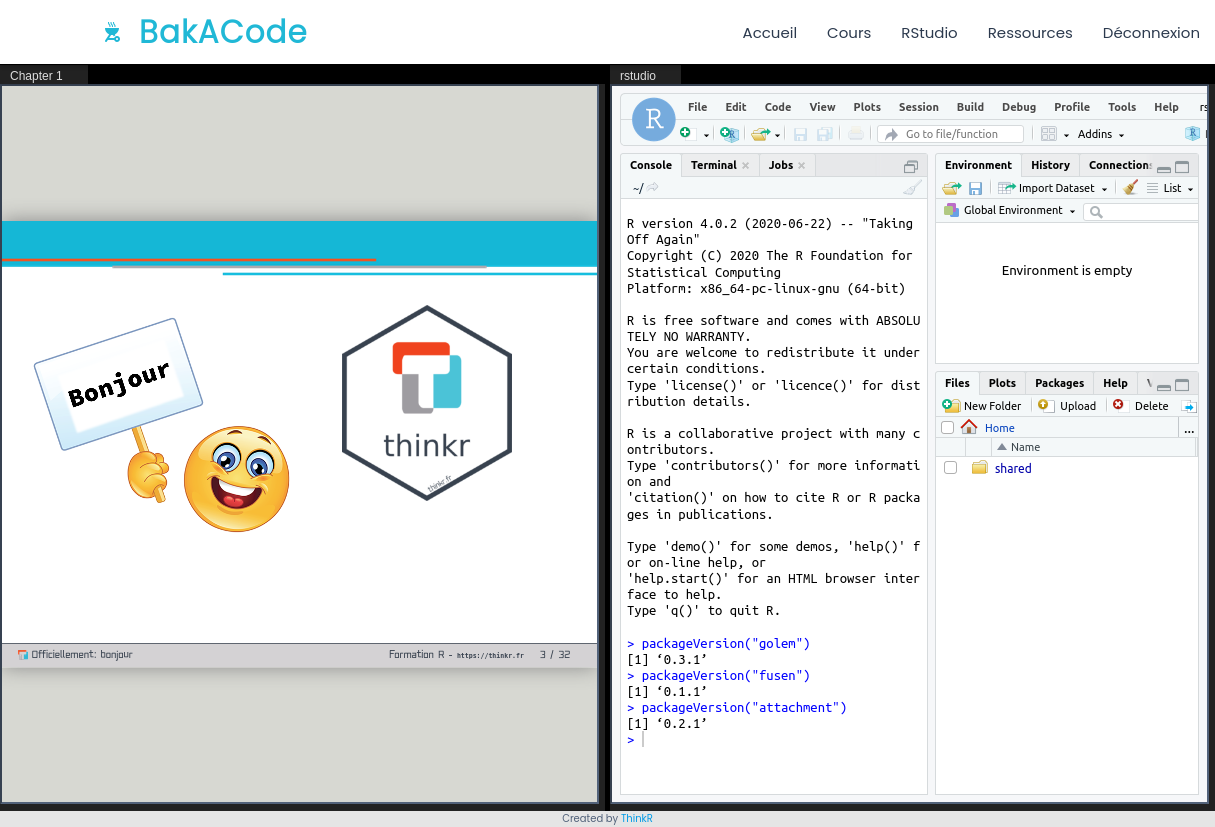
Task: Save the current document with the toolbar disk icon
Action: tap(800, 134)
